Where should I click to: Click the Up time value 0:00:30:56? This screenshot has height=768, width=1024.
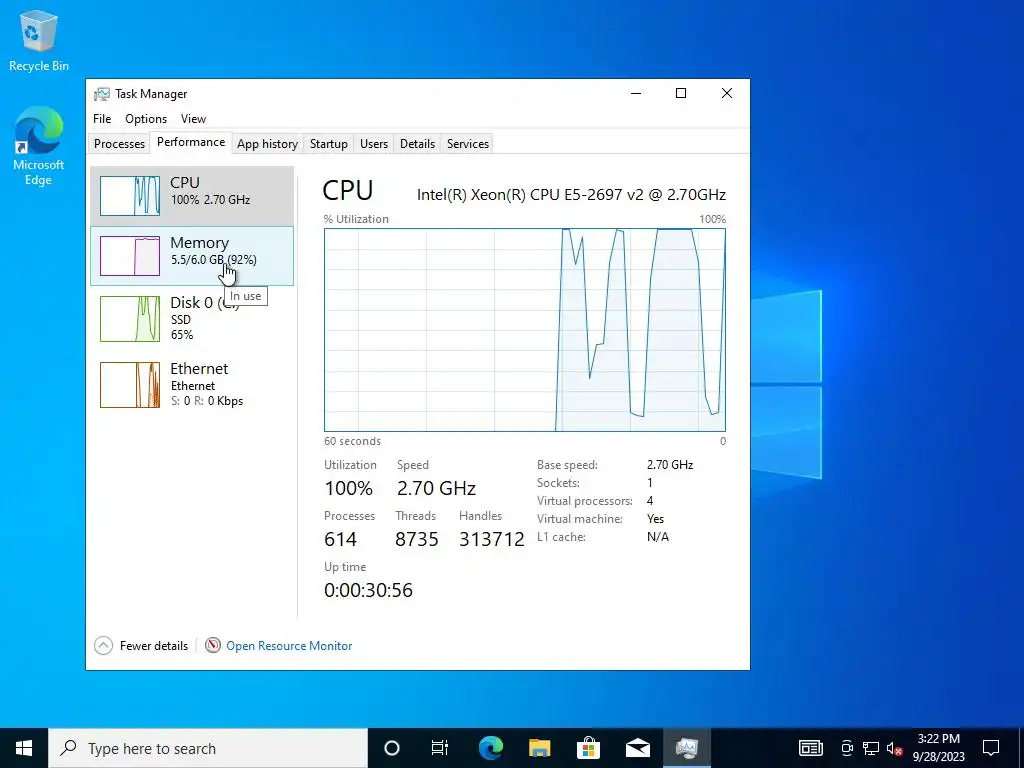(x=368, y=590)
